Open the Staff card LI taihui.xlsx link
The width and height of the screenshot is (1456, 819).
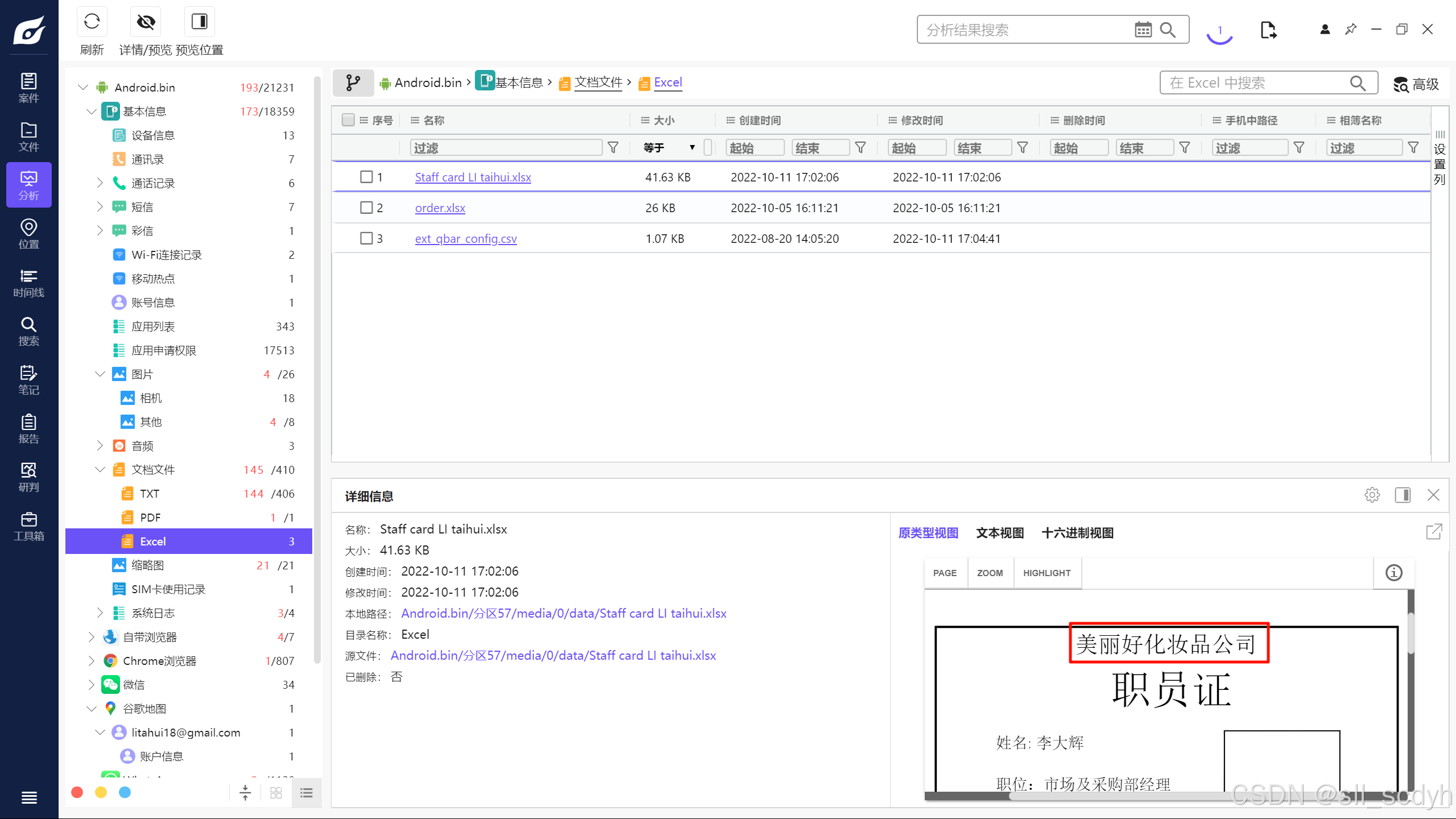coord(473,177)
